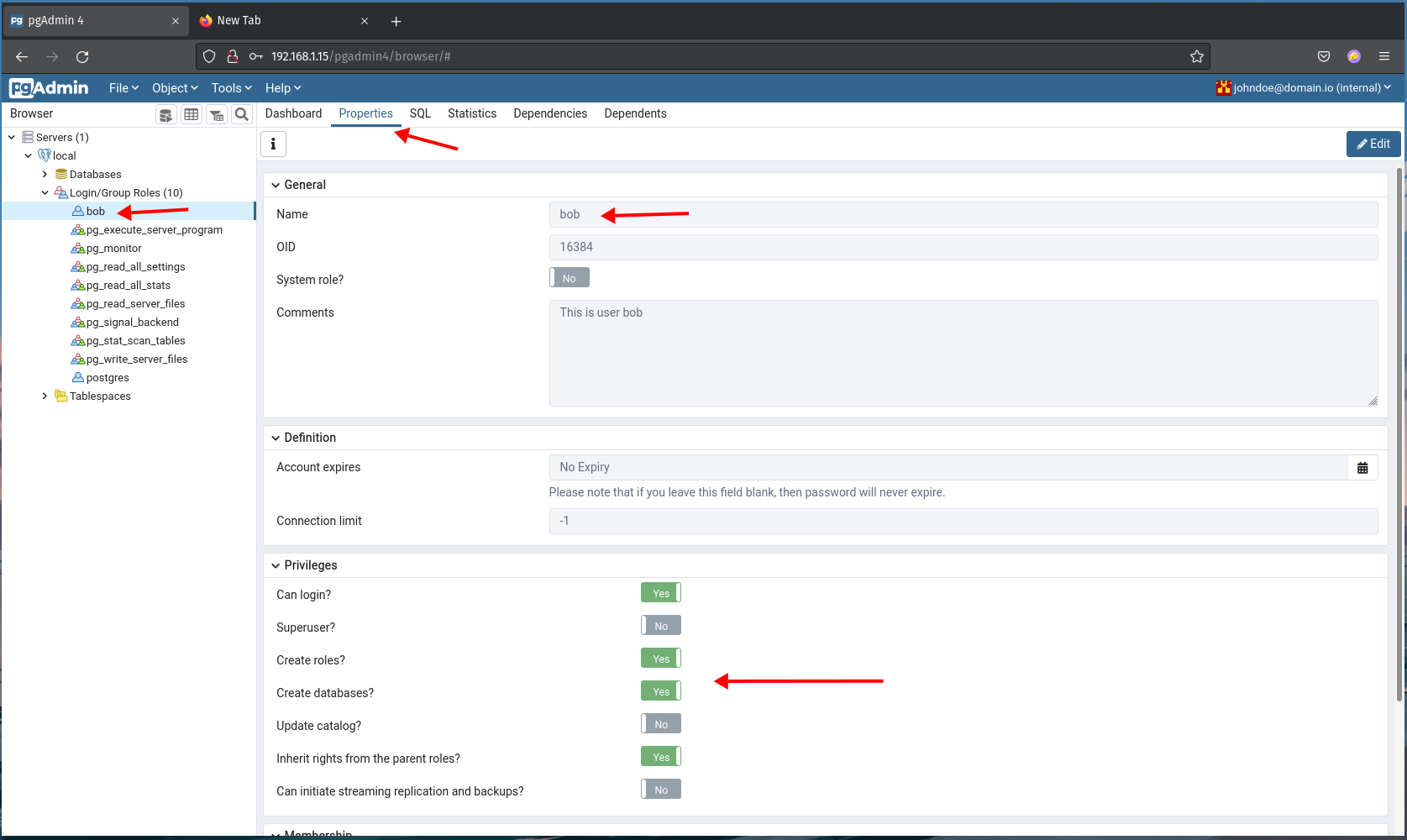Toggle streaming replication and backups switch
The image size is (1407, 840).
661,790
